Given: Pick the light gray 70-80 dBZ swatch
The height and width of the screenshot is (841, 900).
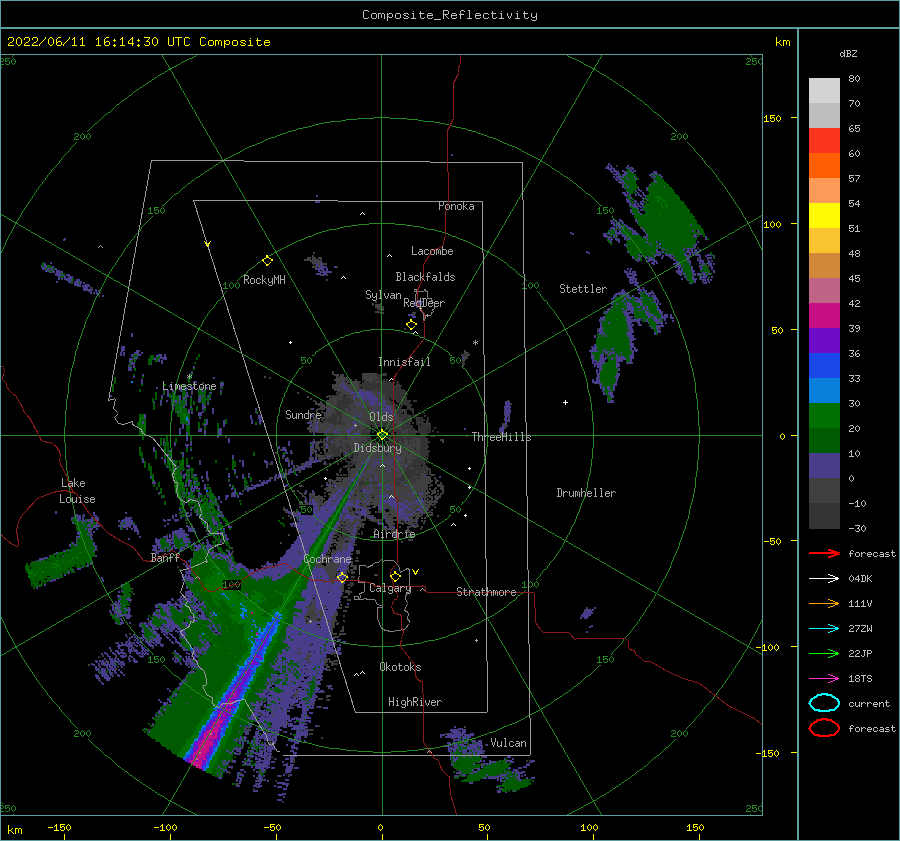Looking at the screenshot, I should pyautogui.click(x=824, y=91).
